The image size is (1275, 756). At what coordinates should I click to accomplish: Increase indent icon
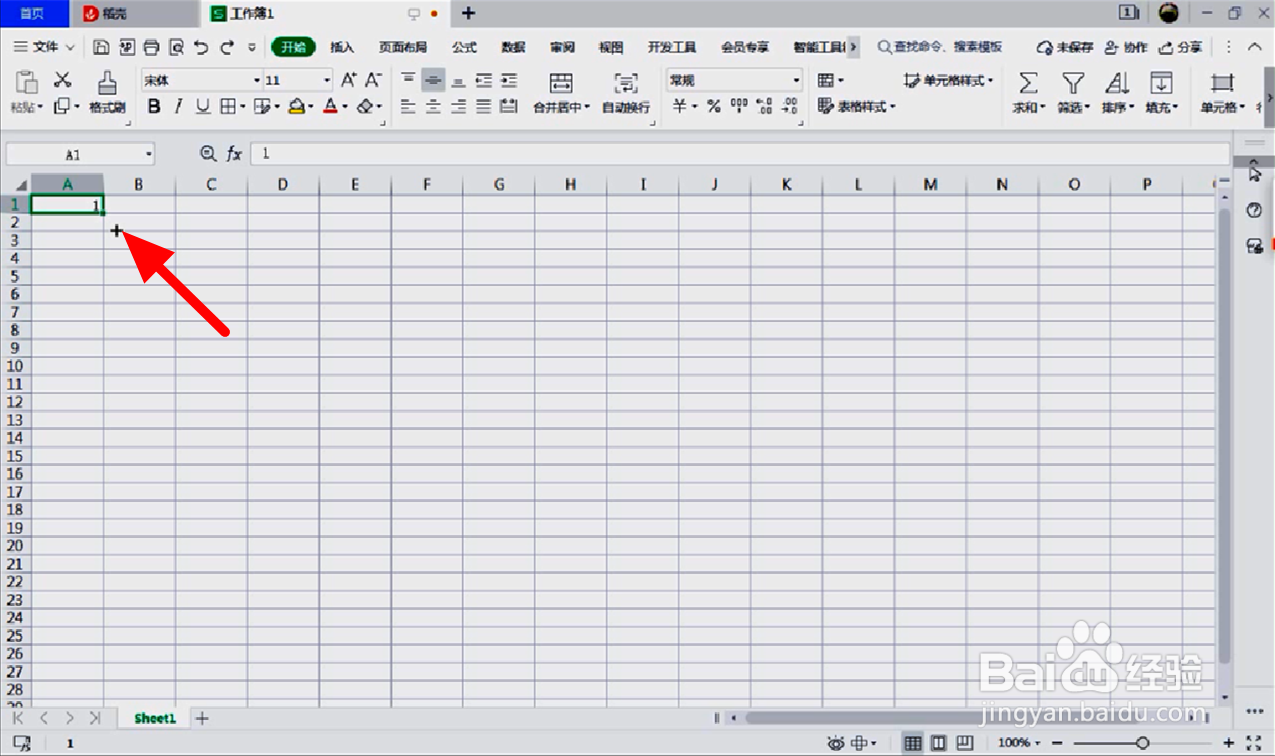tap(509, 80)
